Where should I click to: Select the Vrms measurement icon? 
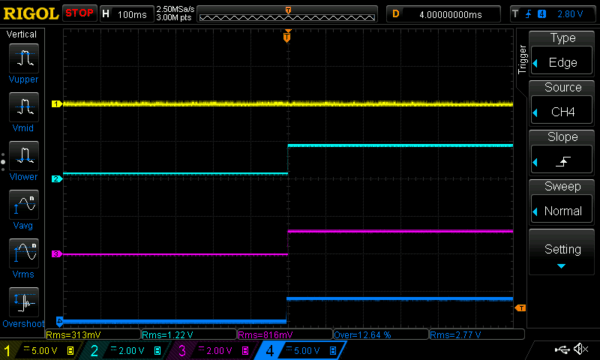click(24, 253)
